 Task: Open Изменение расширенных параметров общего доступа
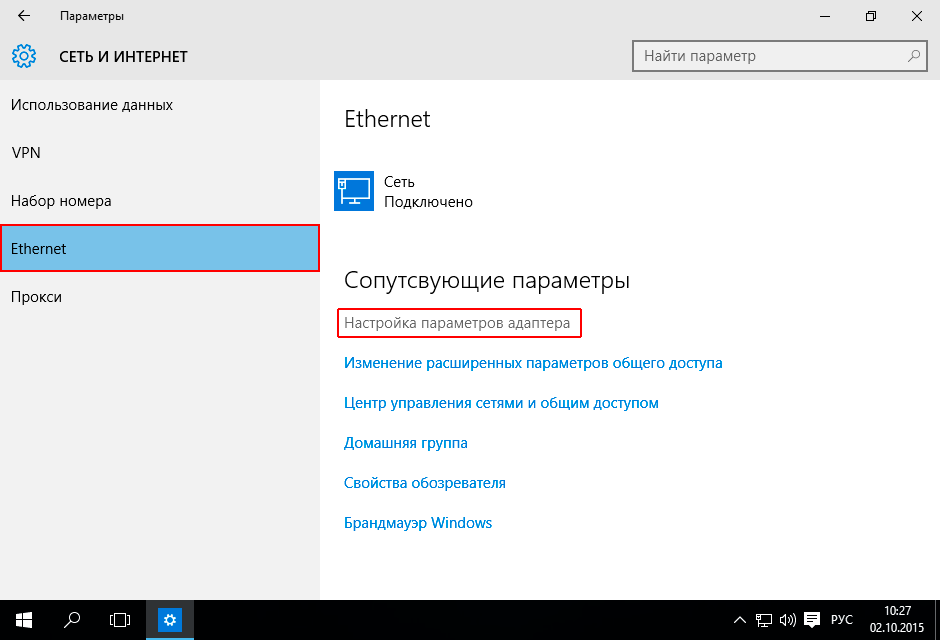click(x=533, y=363)
